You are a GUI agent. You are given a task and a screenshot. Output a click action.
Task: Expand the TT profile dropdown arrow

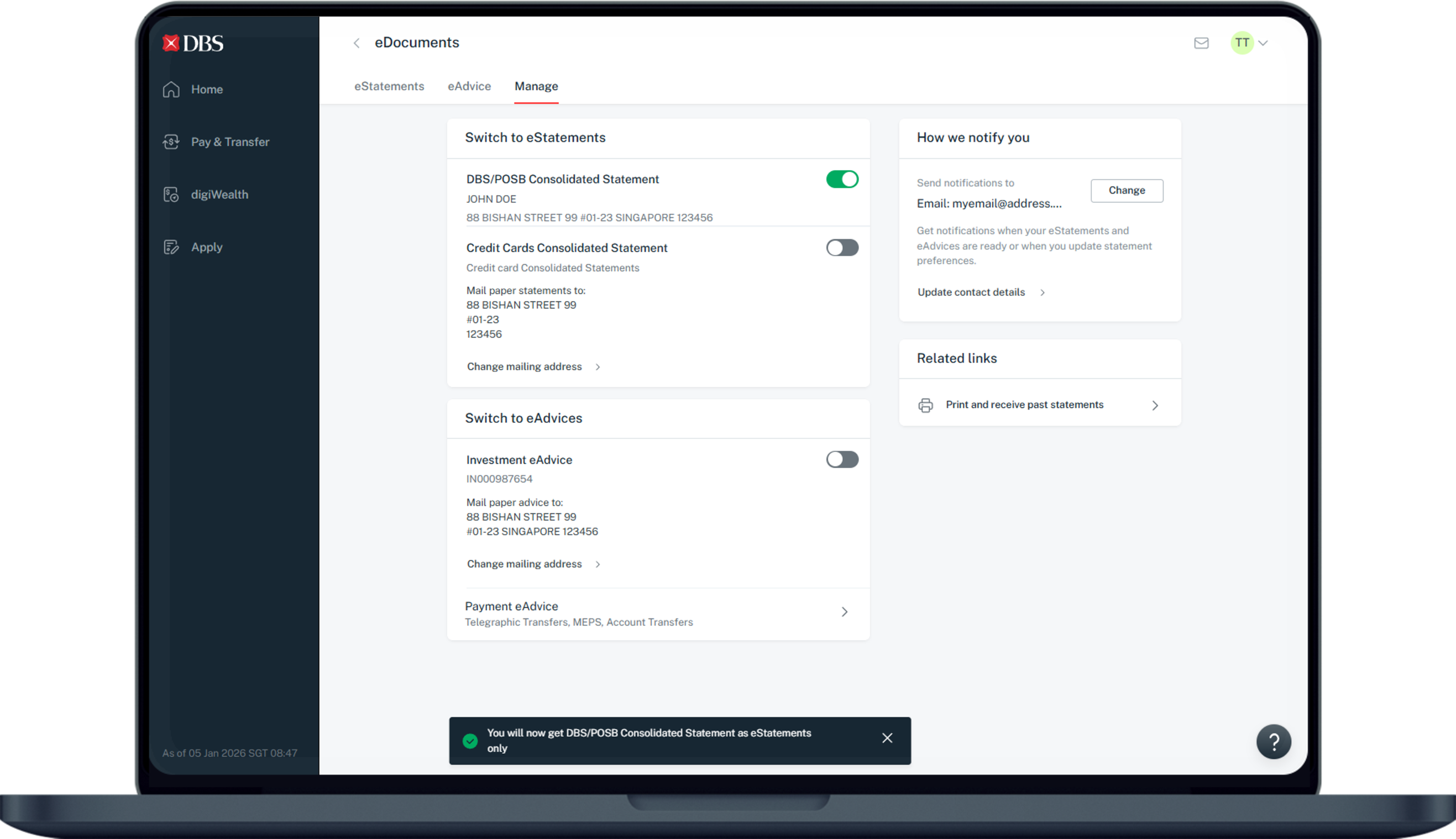[1263, 43]
